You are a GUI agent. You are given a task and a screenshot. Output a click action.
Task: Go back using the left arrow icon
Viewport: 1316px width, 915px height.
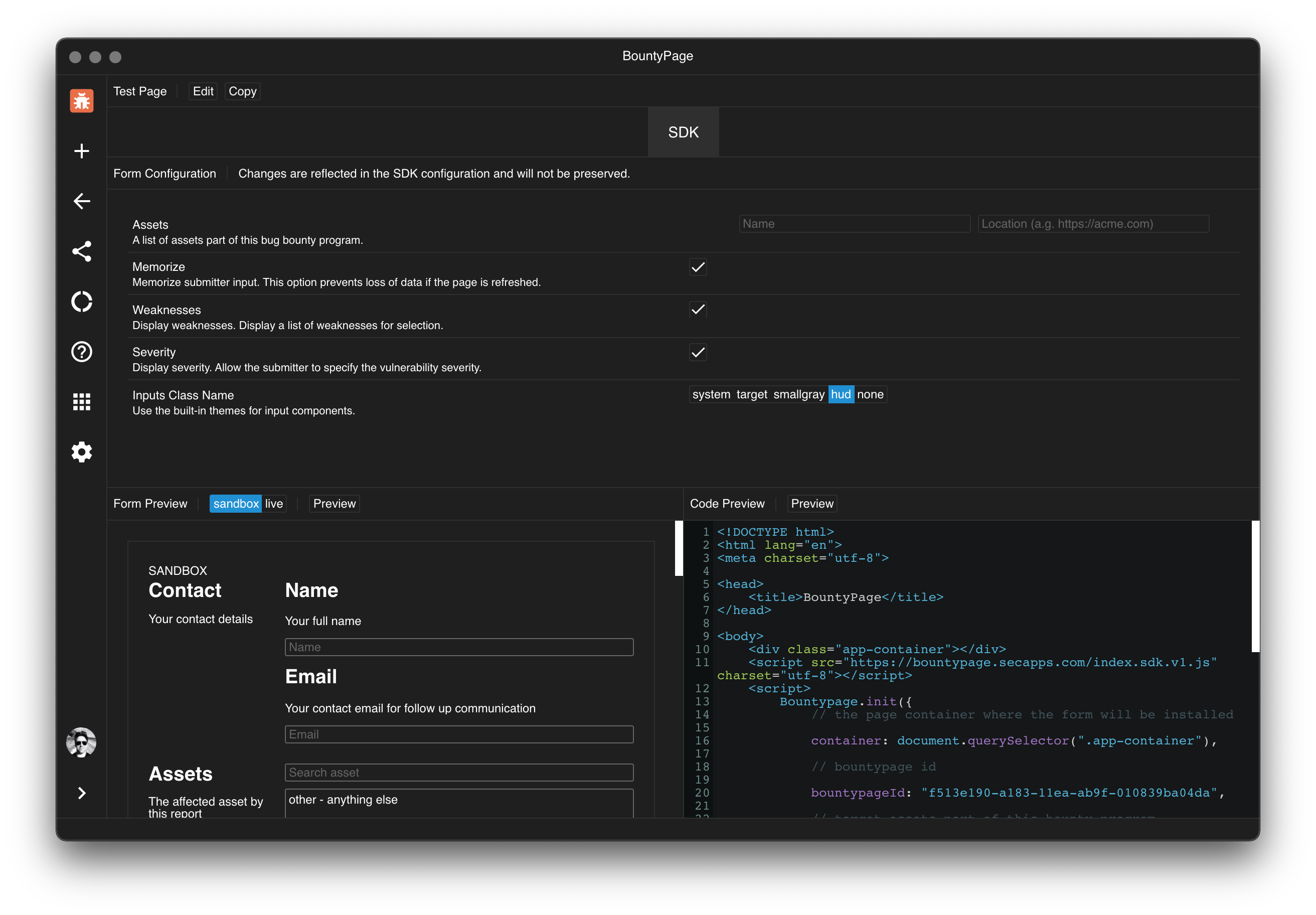[81, 201]
